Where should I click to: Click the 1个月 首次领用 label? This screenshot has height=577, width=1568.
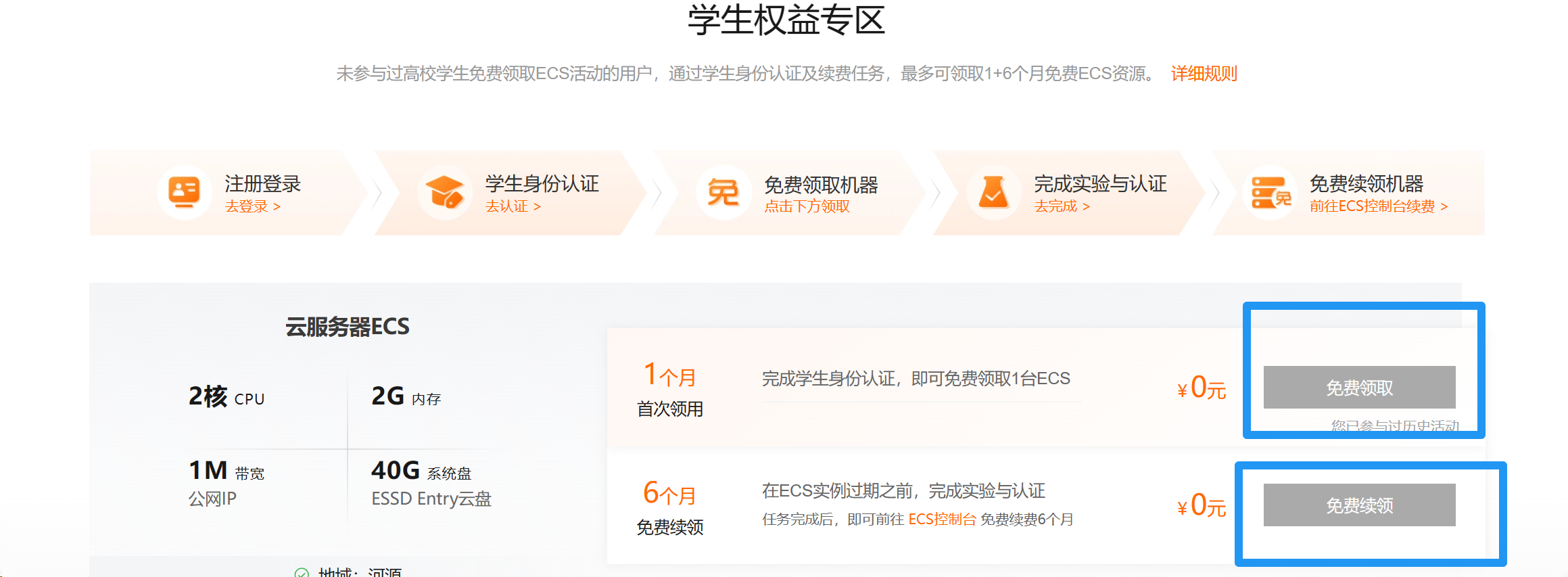coord(669,390)
